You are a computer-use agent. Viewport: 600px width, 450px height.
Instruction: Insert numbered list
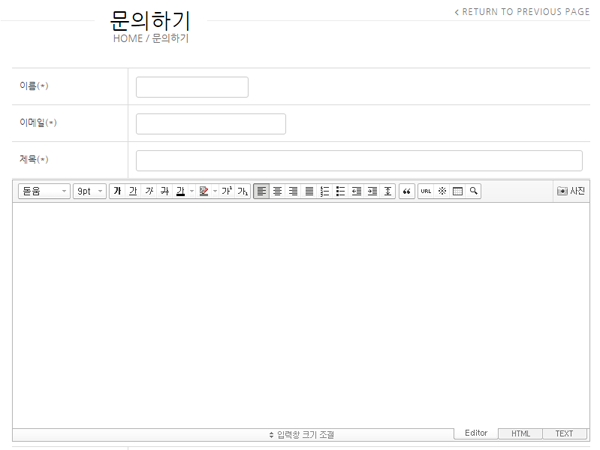click(325, 191)
